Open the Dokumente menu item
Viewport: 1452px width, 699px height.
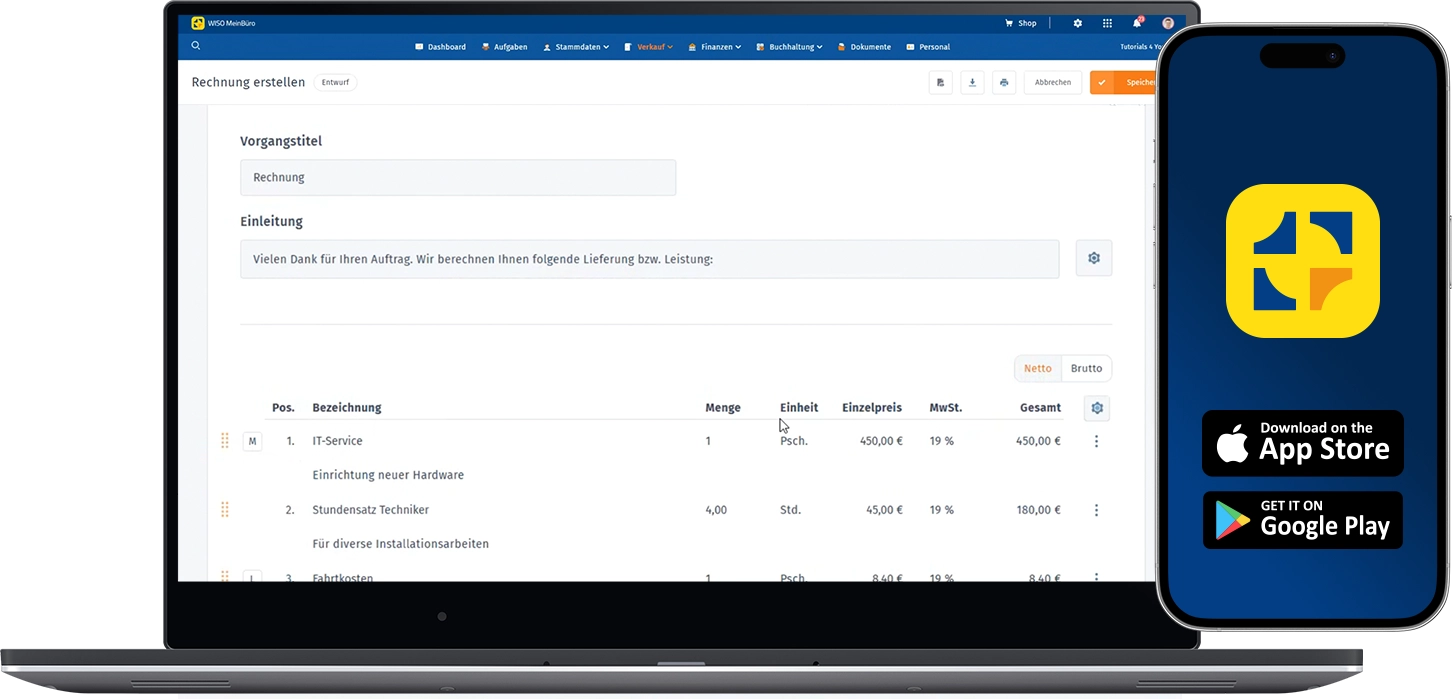(x=864, y=47)
